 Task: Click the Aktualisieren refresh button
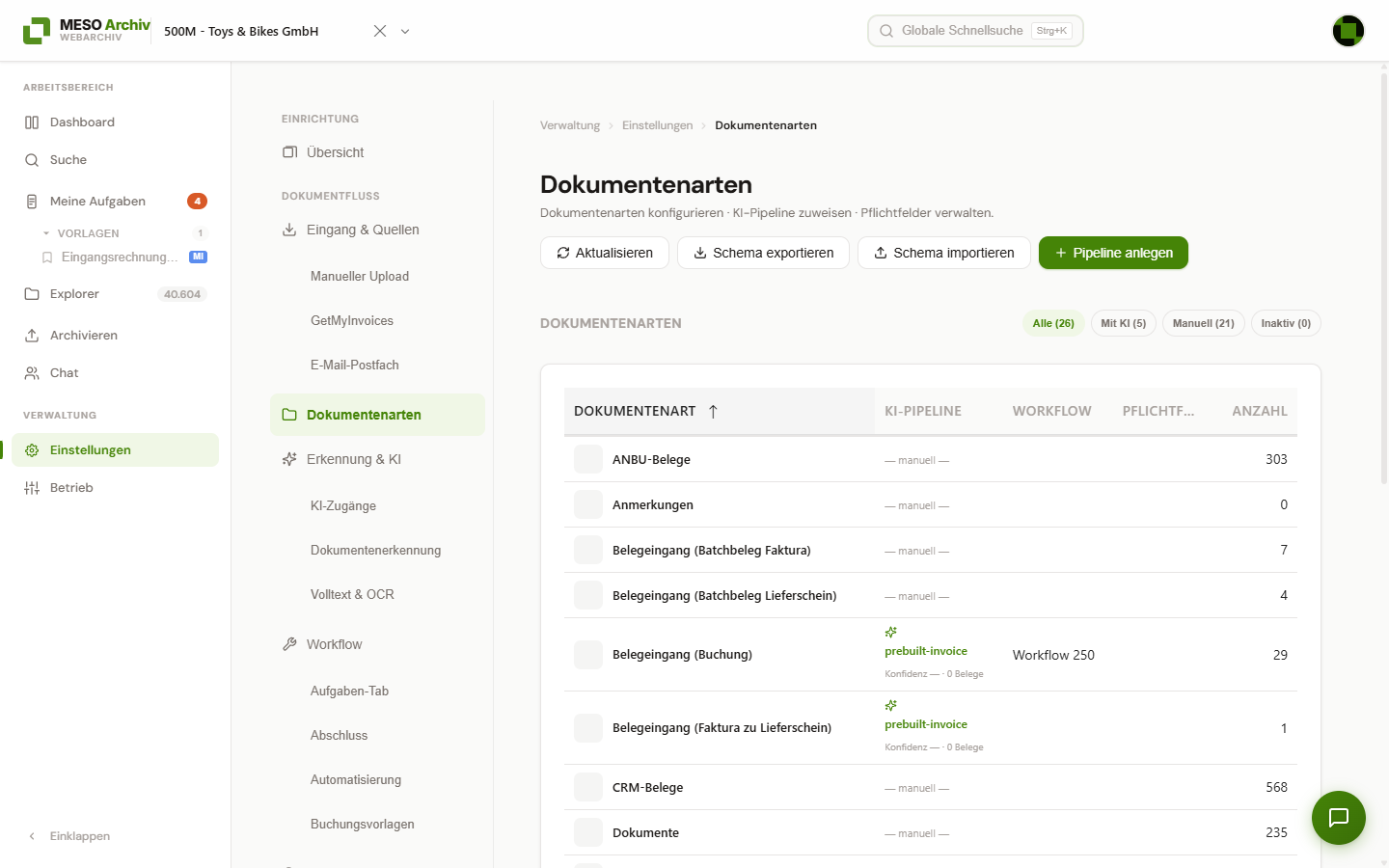(x=605, y=253)
